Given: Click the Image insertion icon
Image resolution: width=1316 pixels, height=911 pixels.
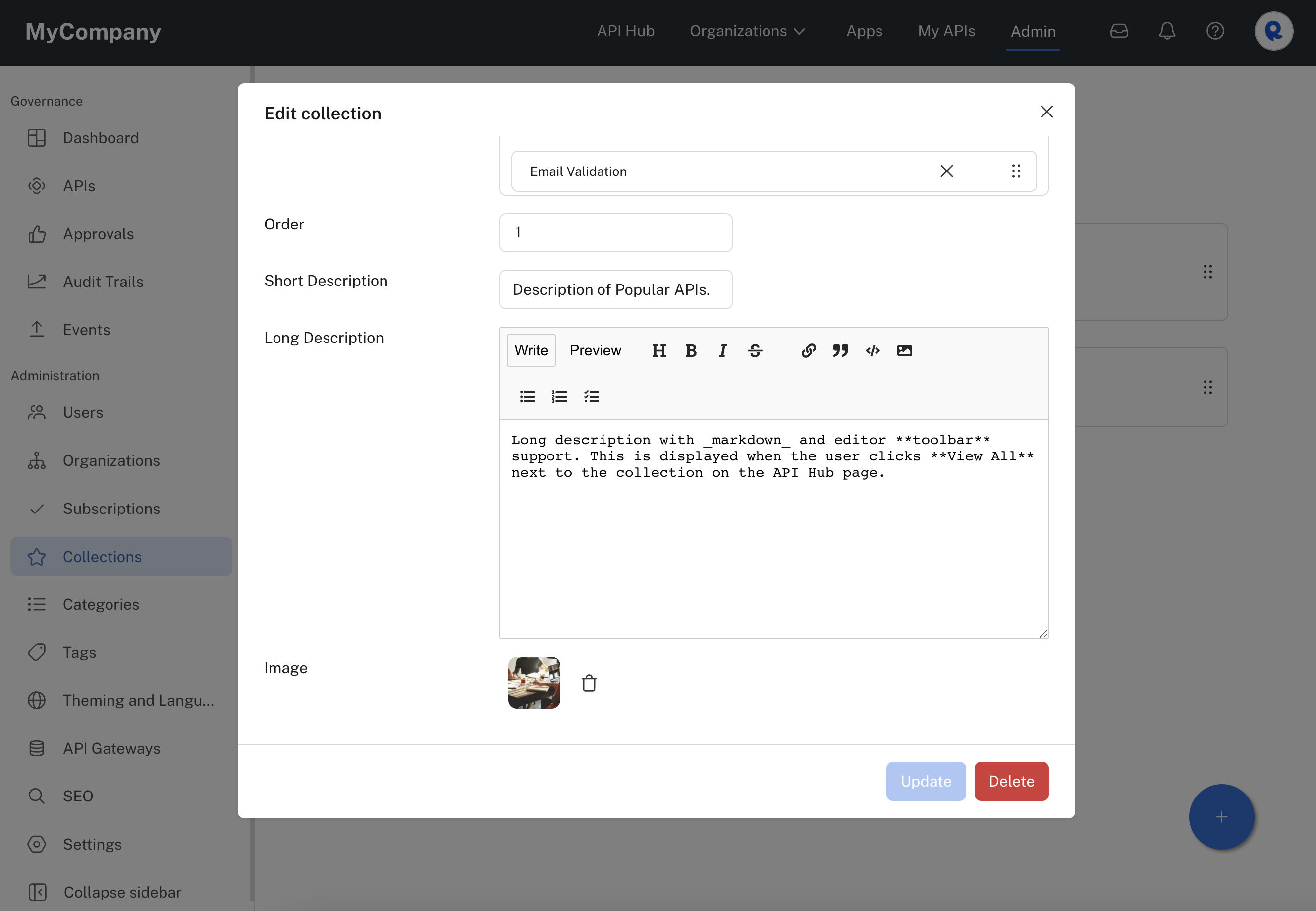Looking at the screenshot, I should click(903, 350).
